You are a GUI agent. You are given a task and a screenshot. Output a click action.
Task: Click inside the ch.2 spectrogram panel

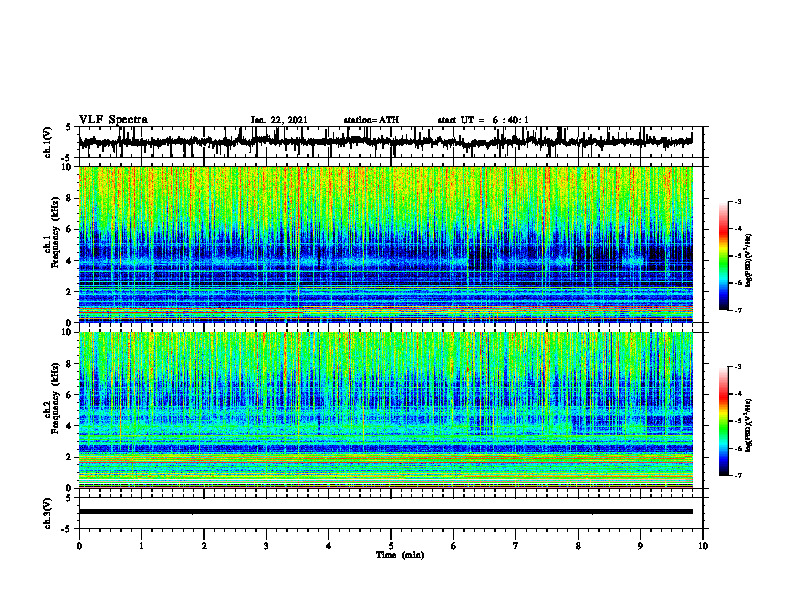click(386, 410)
